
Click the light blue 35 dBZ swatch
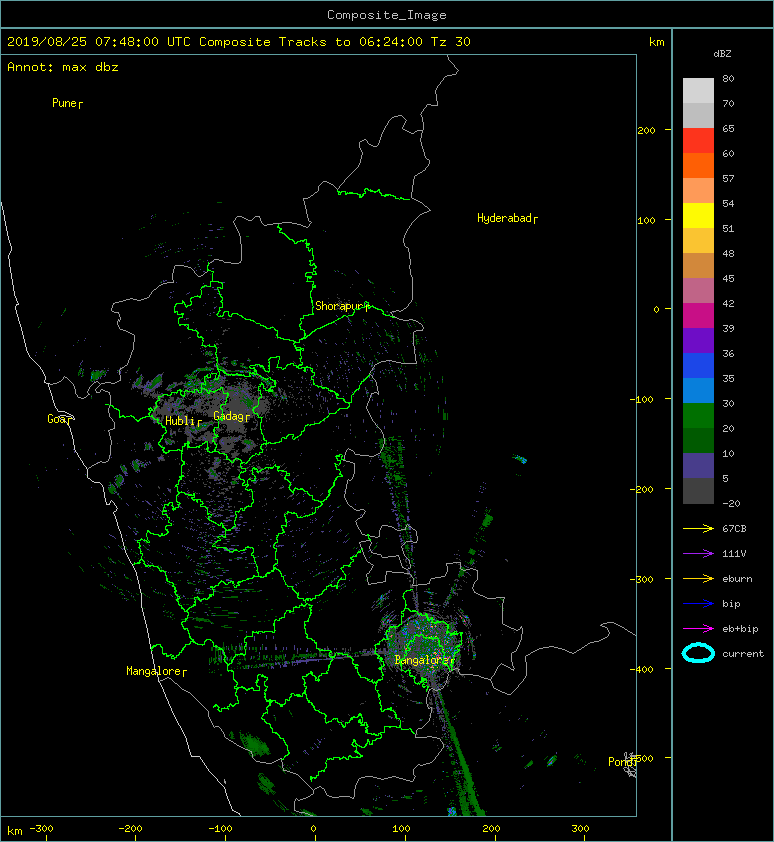pyautogui.click(x=698, y=390)
